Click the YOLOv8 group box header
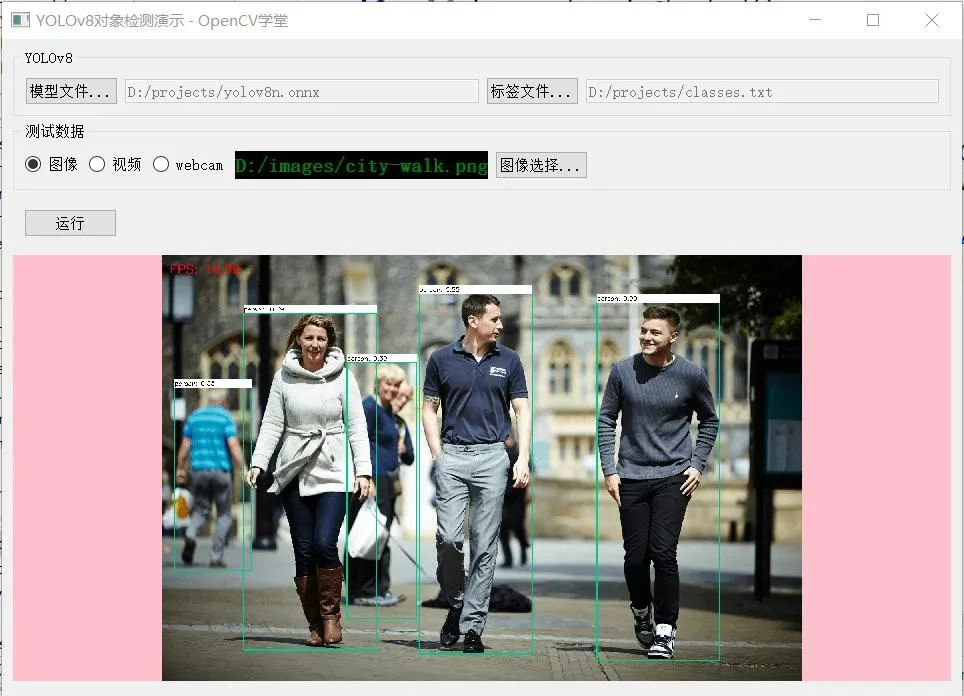 coord(48,58)
